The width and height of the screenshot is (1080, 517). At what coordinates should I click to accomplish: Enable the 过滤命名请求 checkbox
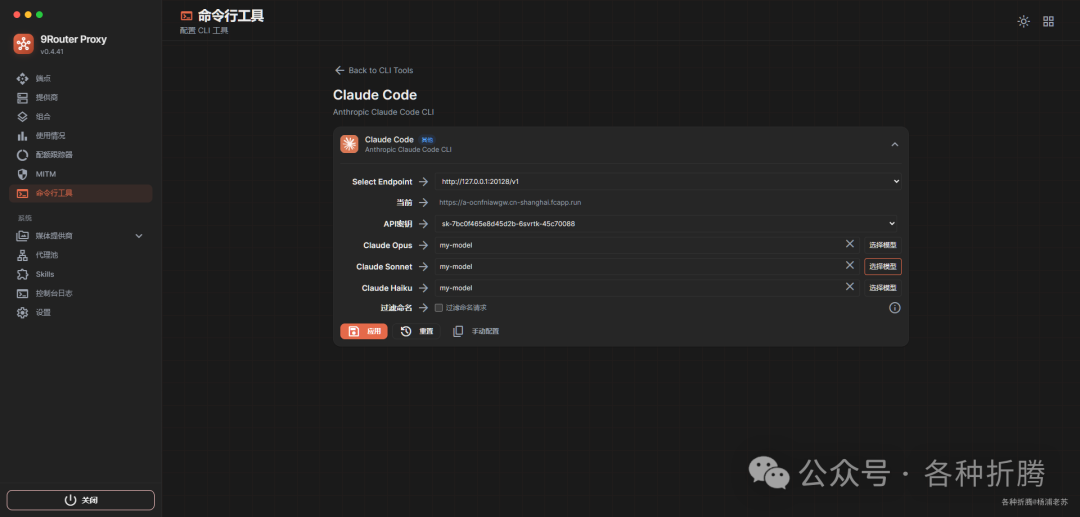point(439,308)
